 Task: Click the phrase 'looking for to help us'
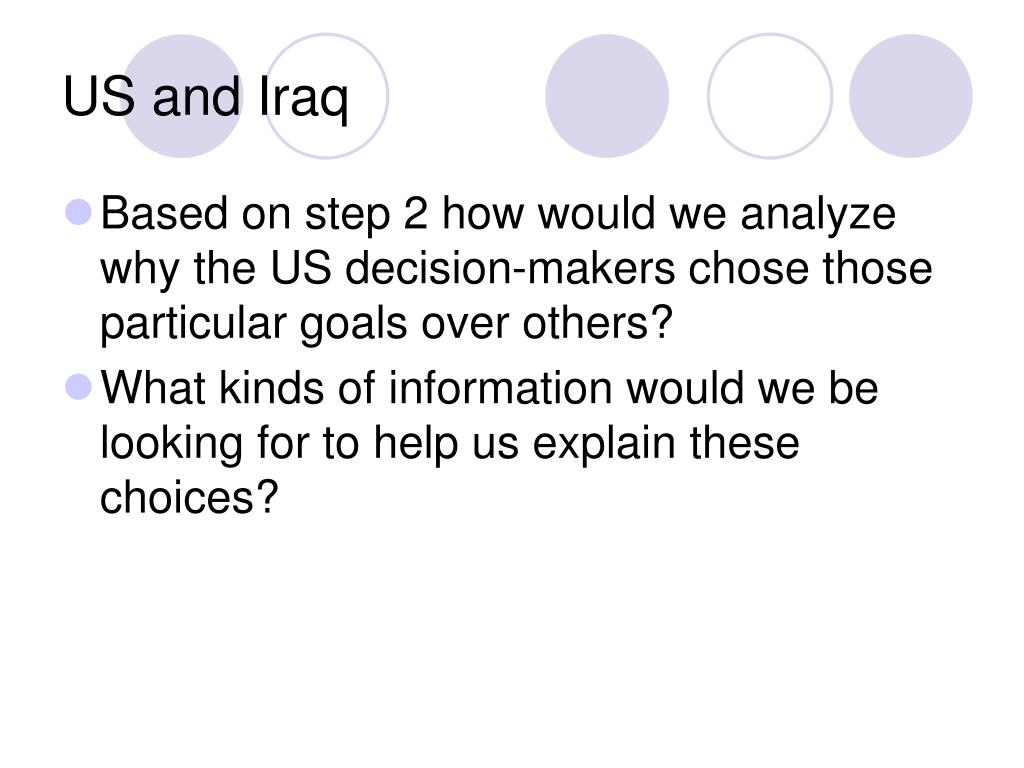(x=310, y=443)
